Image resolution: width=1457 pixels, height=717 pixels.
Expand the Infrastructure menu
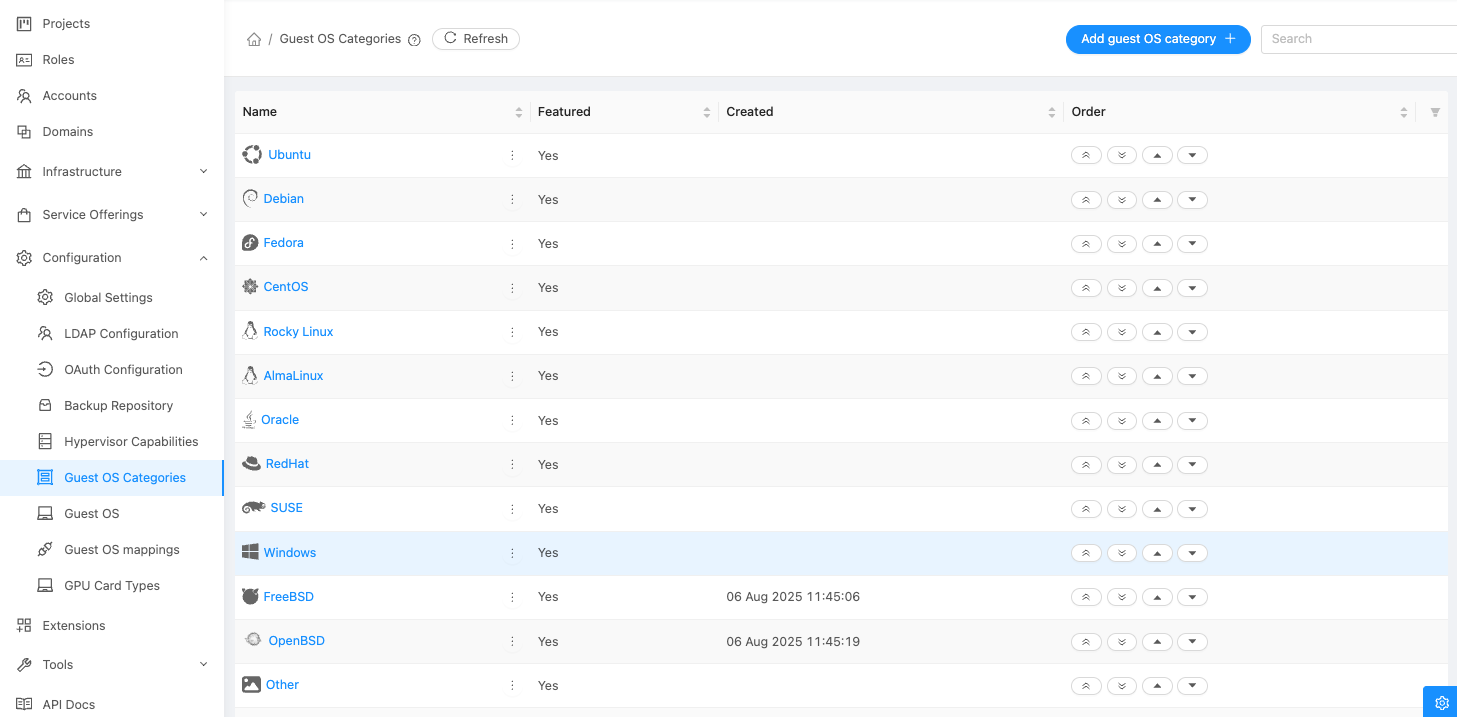[112, 171]
